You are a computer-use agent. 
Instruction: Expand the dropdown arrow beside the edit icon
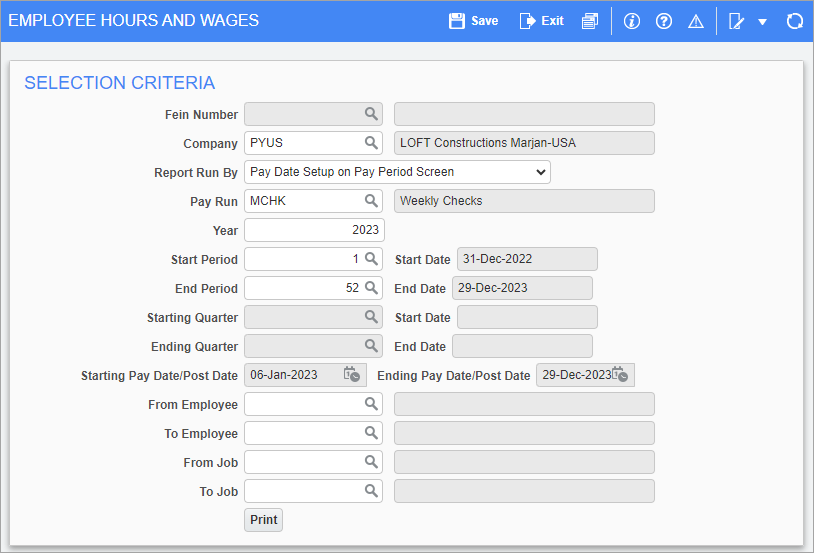click(x=762, y=22)
